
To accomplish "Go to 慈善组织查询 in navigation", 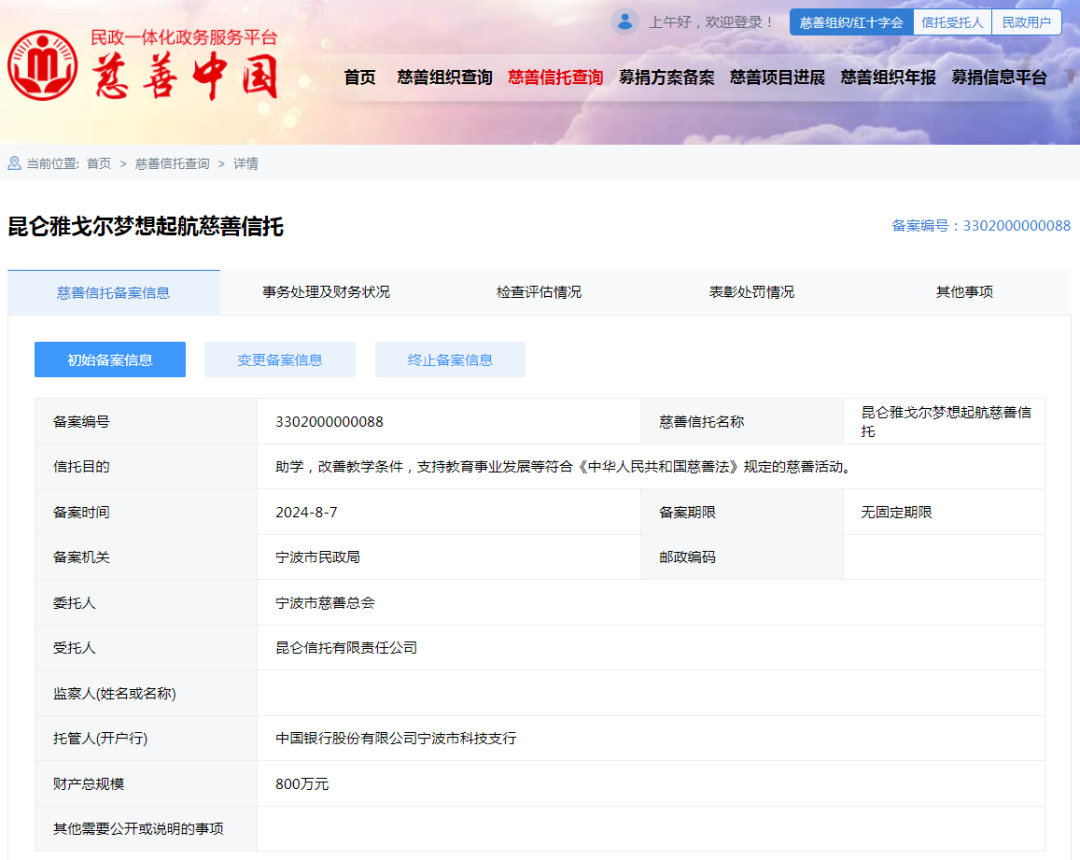I will pyautogui.click(x=444, y=77).
